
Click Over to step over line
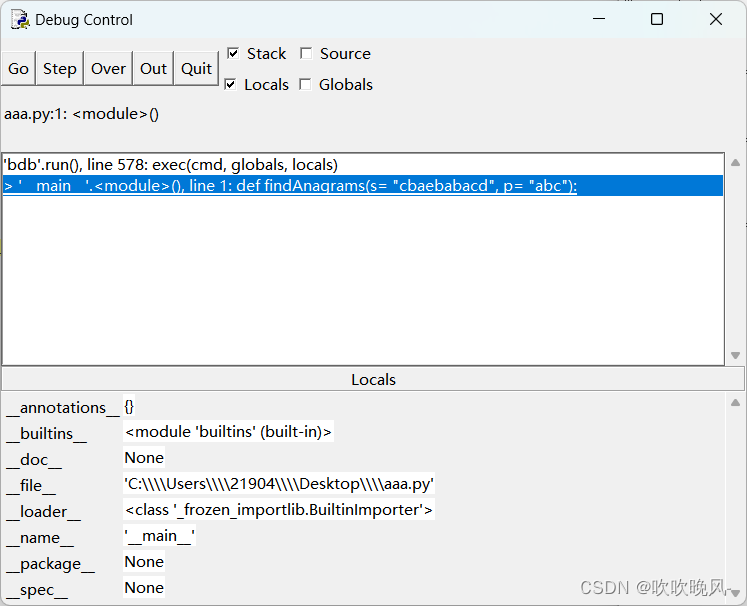click(108, 69)
